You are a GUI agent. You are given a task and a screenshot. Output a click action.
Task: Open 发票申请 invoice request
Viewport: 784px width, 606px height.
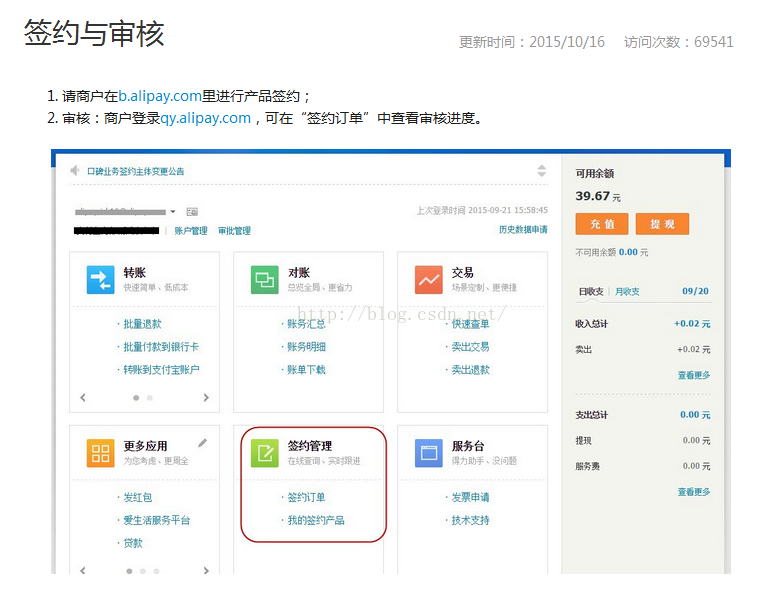[470, 498]
